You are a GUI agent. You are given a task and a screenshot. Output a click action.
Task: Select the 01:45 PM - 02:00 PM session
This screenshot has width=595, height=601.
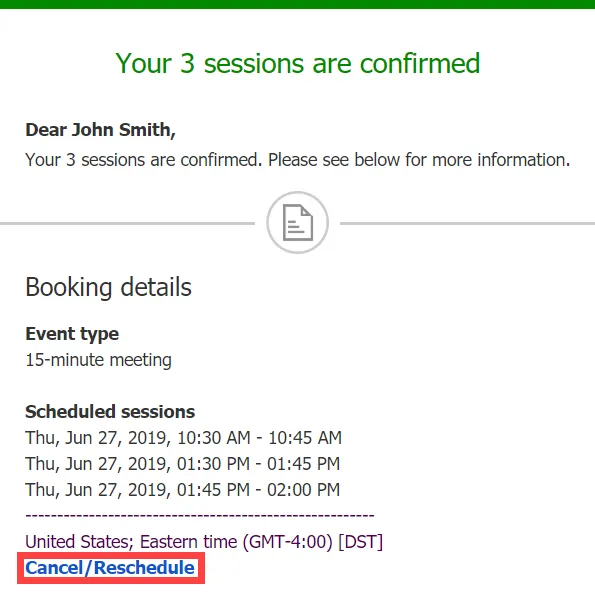point(182,490)
